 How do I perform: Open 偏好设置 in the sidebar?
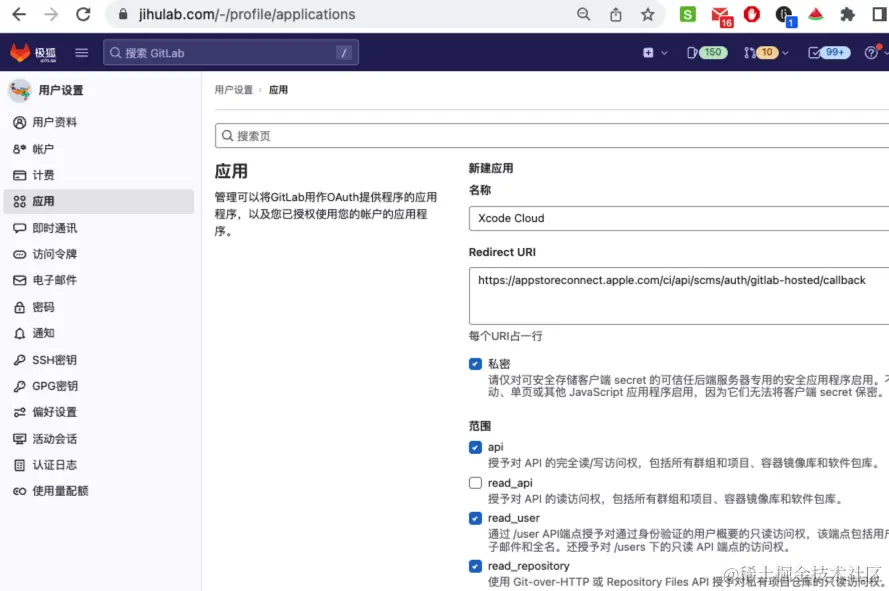pos(99,412)
